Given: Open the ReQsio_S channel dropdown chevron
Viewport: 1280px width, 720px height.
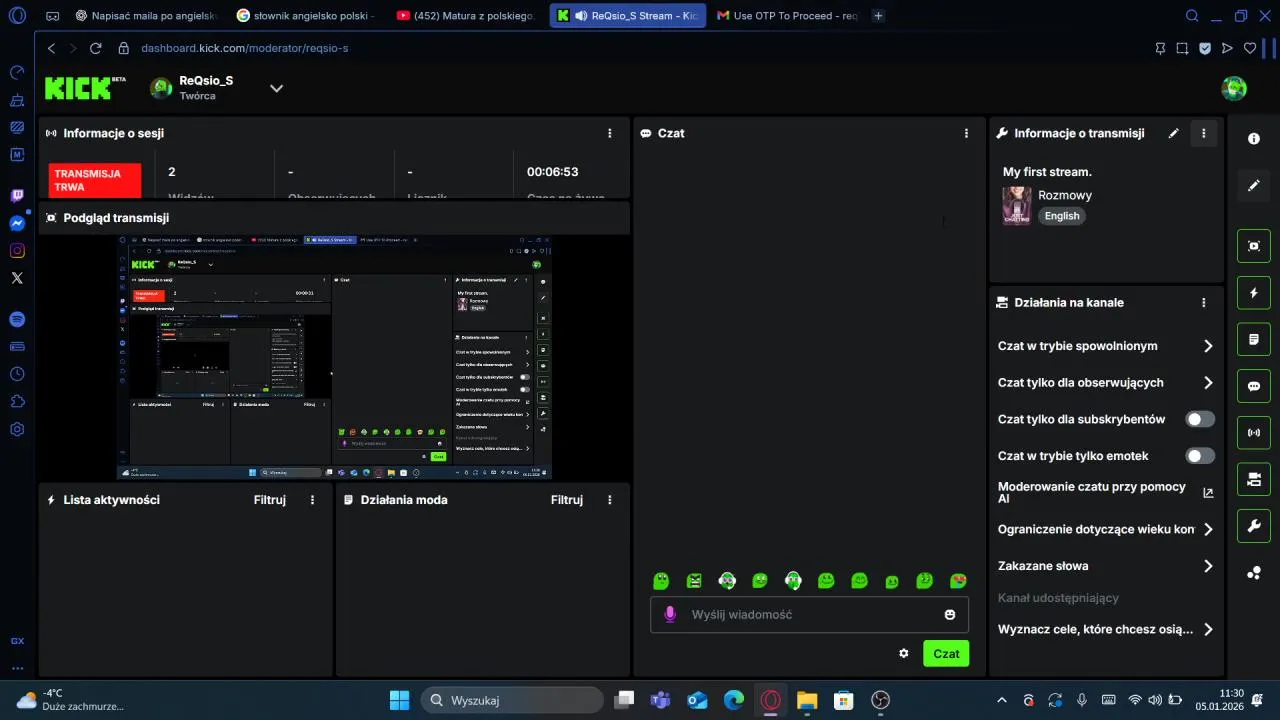Looking at the screenshot, I should [277, 88].
